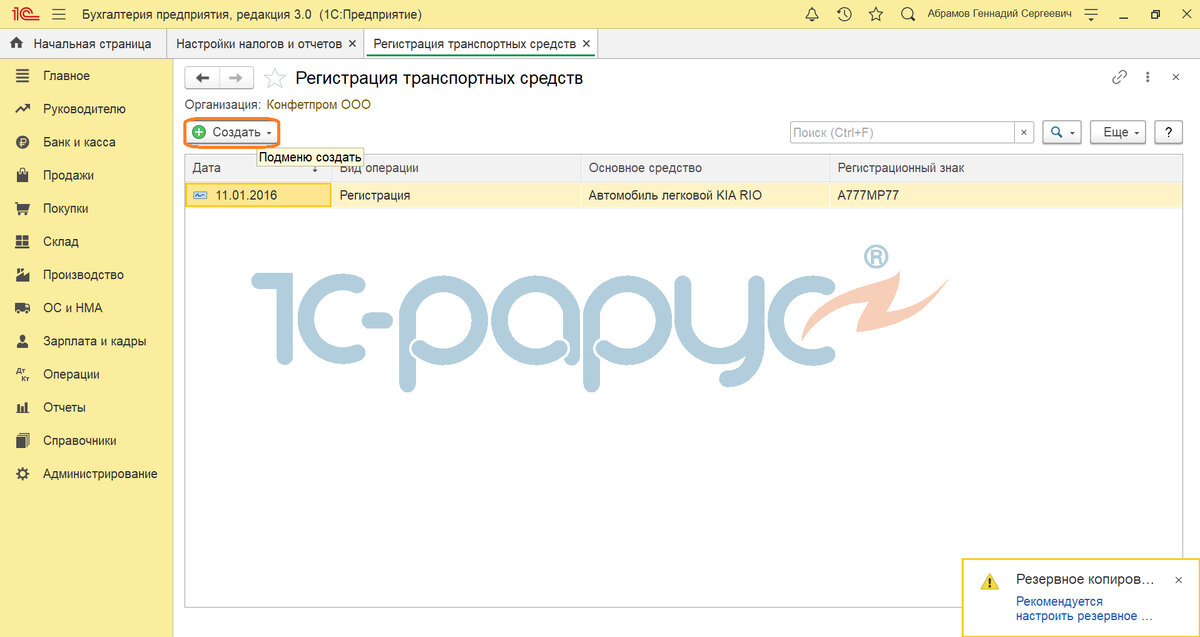Open favorites star icon in title bar
1200x637 pixels.
point(876,15)
